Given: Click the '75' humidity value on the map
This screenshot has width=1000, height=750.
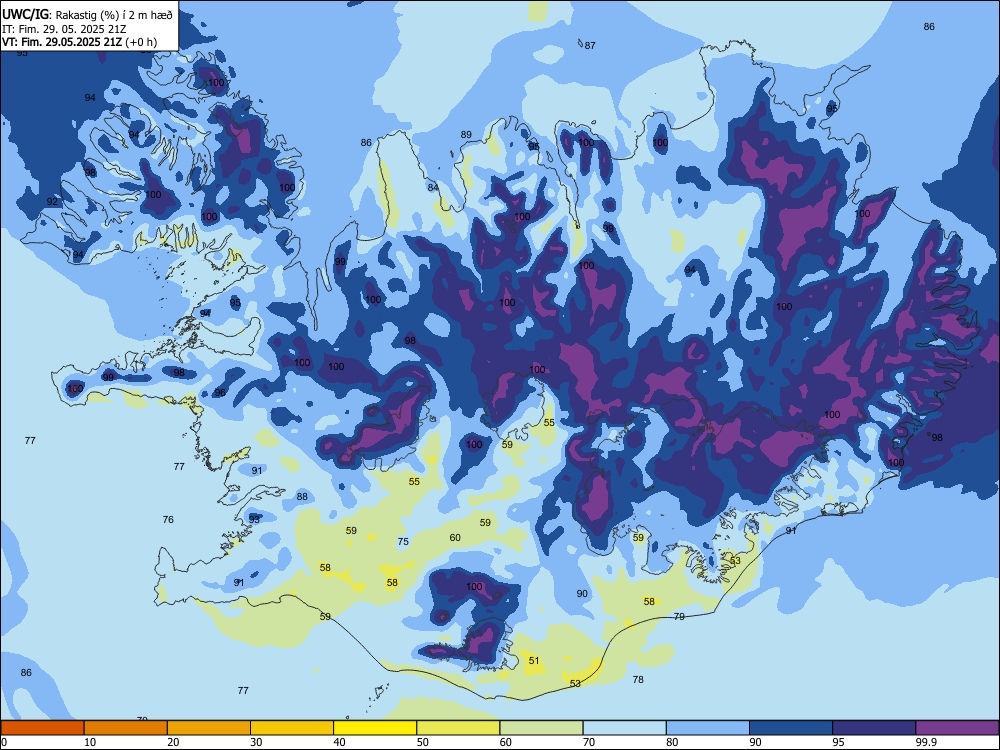Looking at the screenshot, I should pos(403,541).
